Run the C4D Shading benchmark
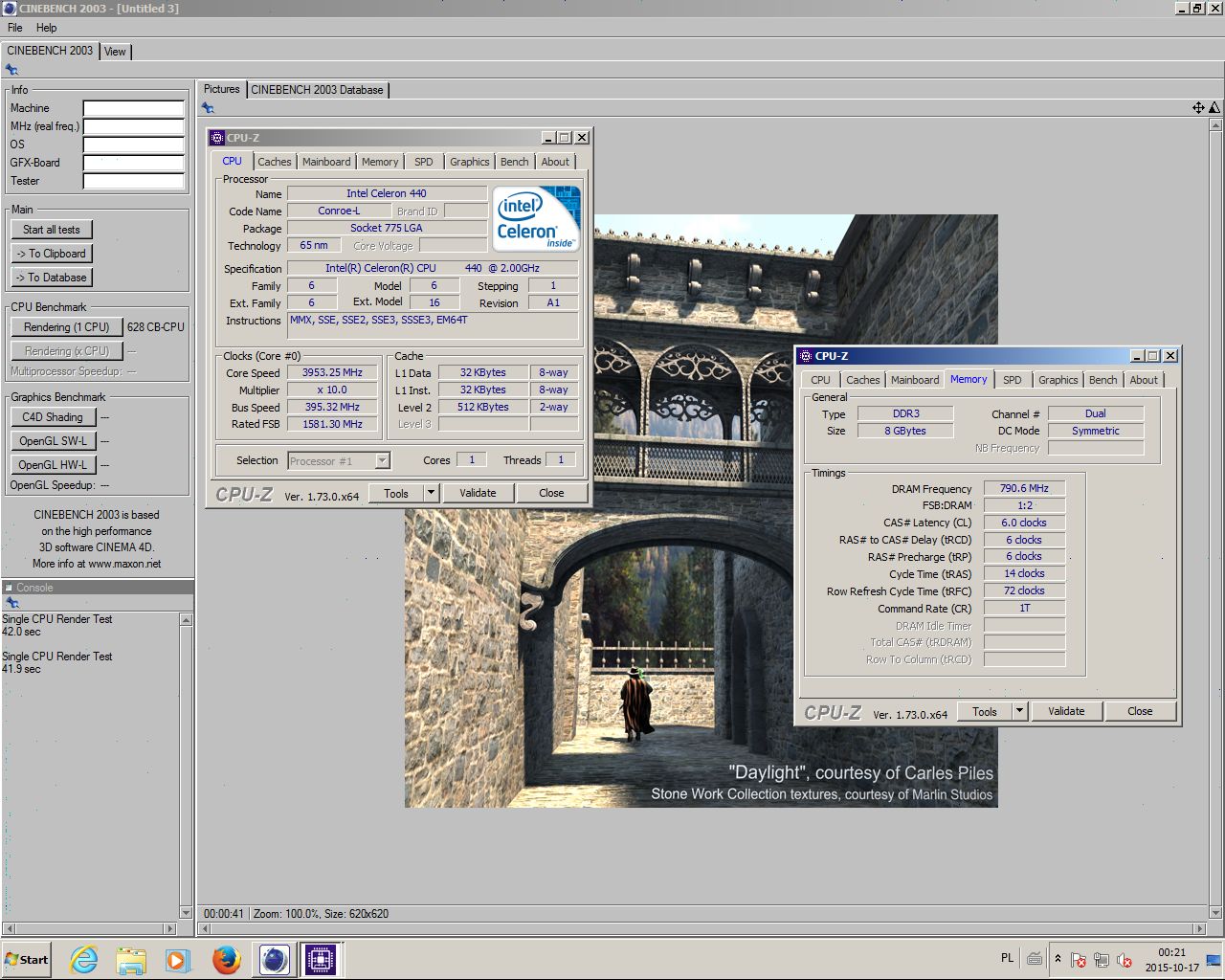 [x=53, y=417]
